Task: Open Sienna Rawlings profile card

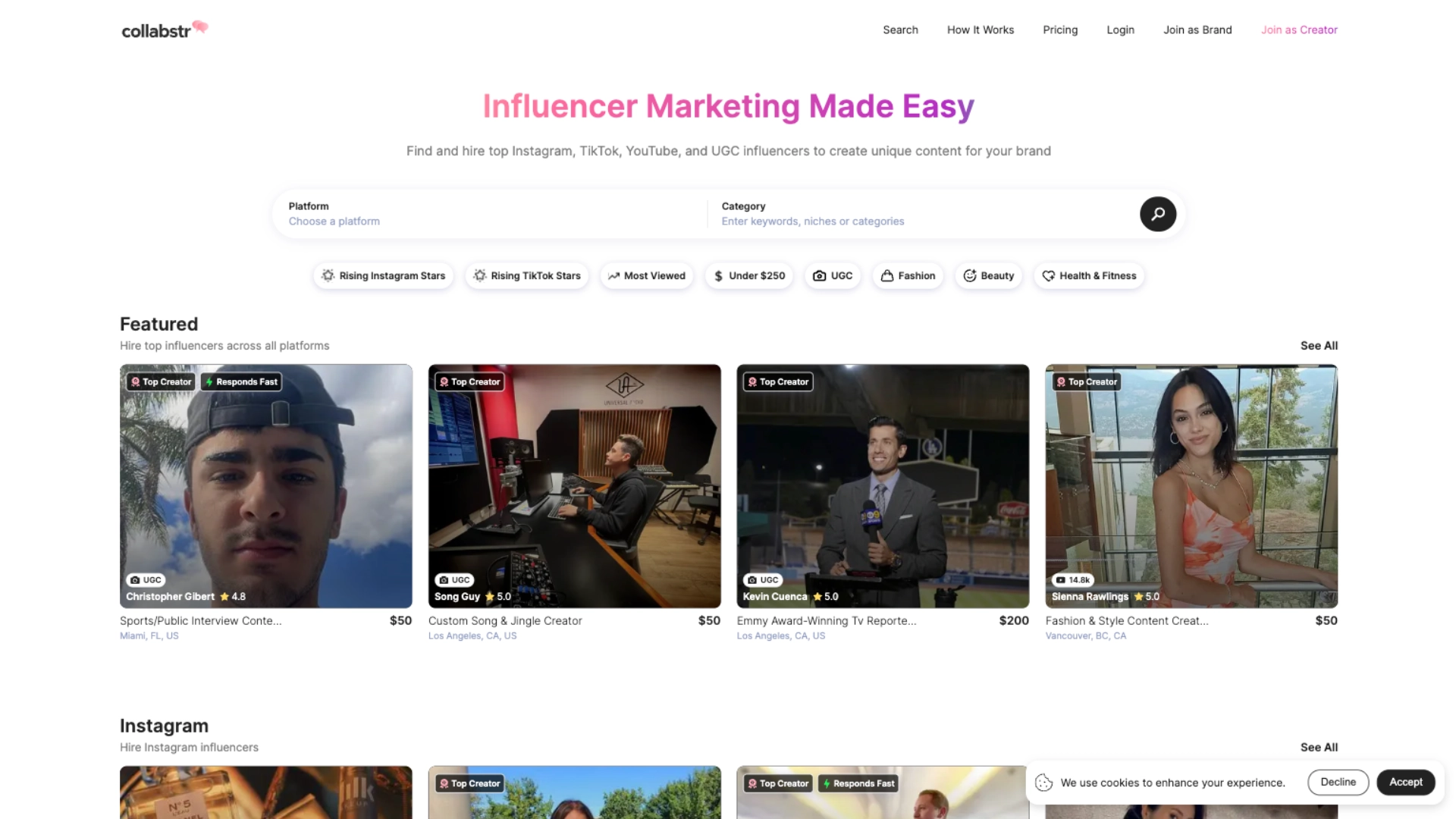Action: pyautogui.click(x=1191, y=485)
